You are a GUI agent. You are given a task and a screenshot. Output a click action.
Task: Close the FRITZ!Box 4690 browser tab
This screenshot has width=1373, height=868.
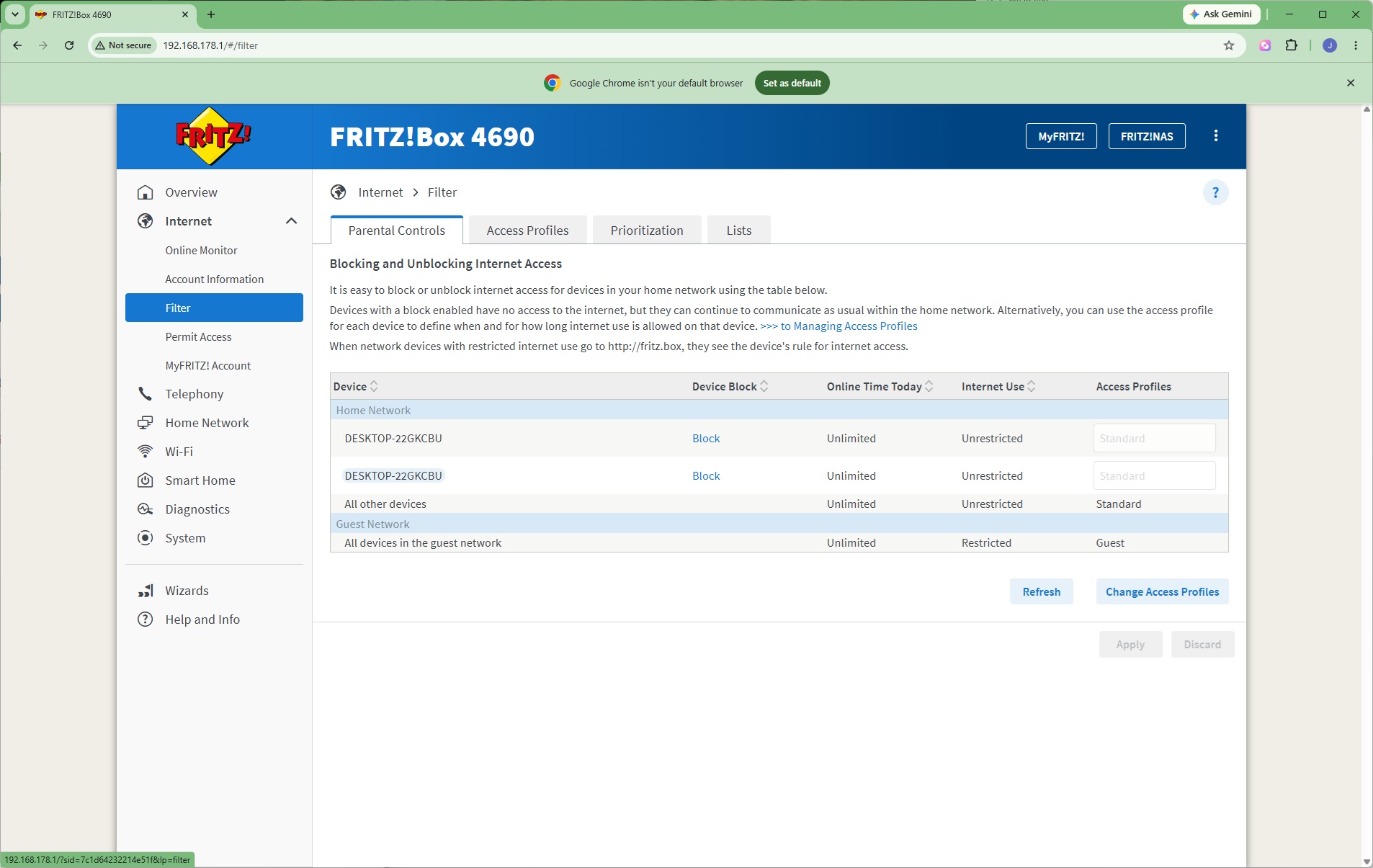click(x=185, y=14)
